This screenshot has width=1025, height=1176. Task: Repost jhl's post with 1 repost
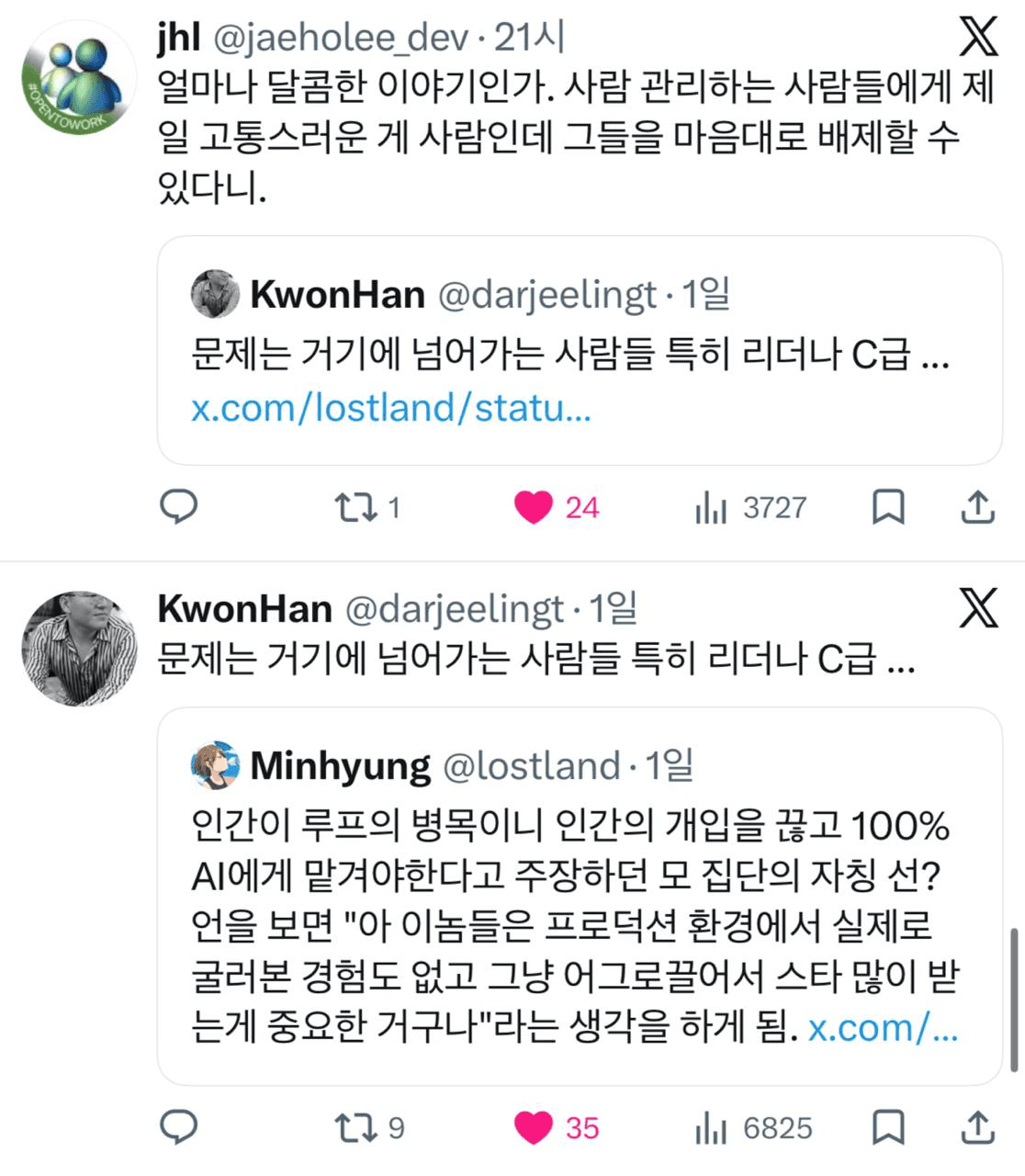(x=352, y=507)
